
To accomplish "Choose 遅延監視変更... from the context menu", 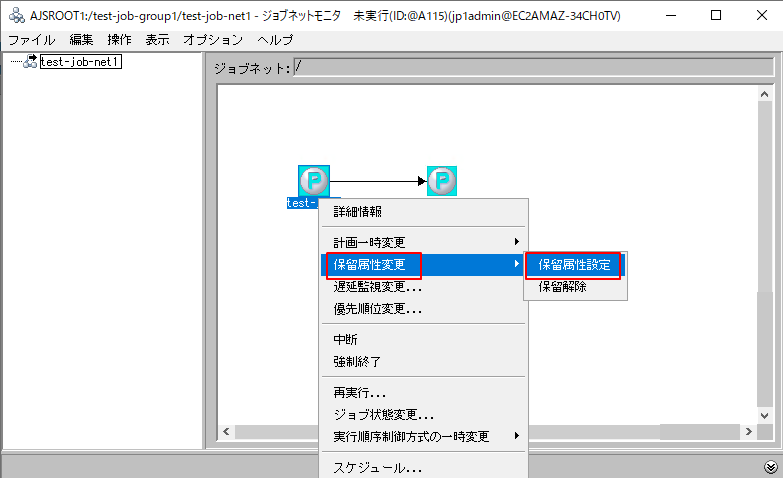I will [x=423, y=287].
